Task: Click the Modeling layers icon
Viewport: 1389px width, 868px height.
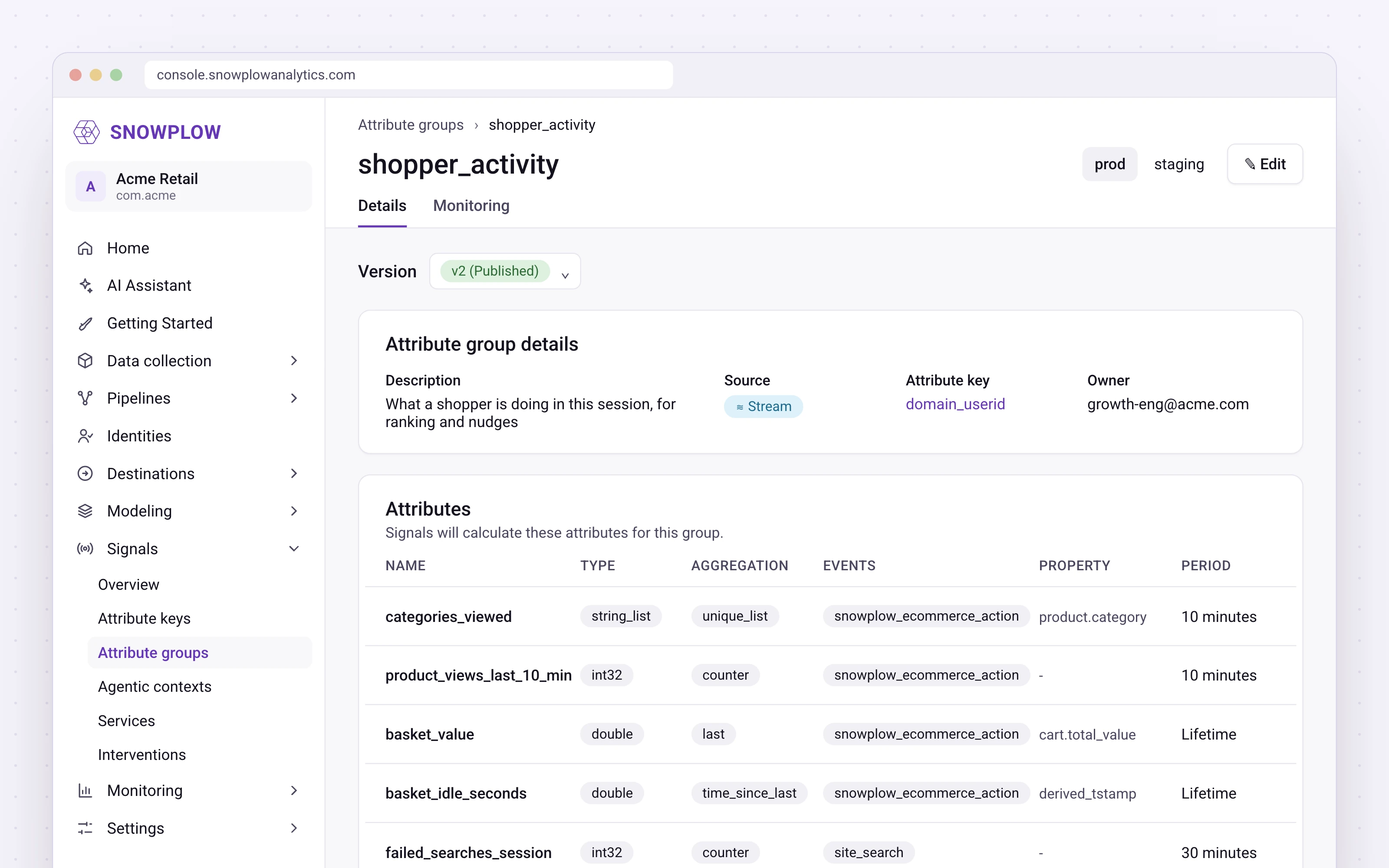Action: 85,511
